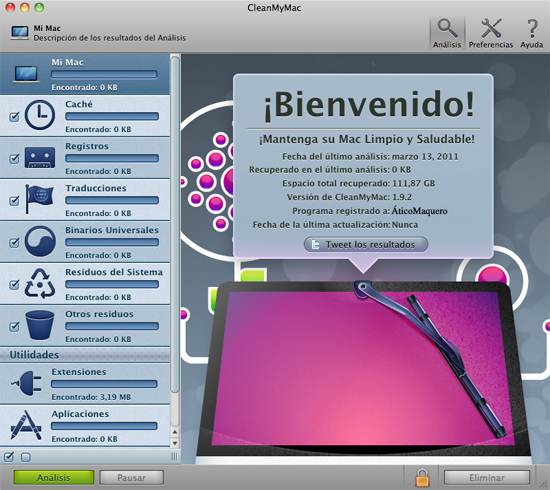Select the Residuos del Sistema recycle icon
The height and width of the screenshot is (490, 550).
pos(40,283)
